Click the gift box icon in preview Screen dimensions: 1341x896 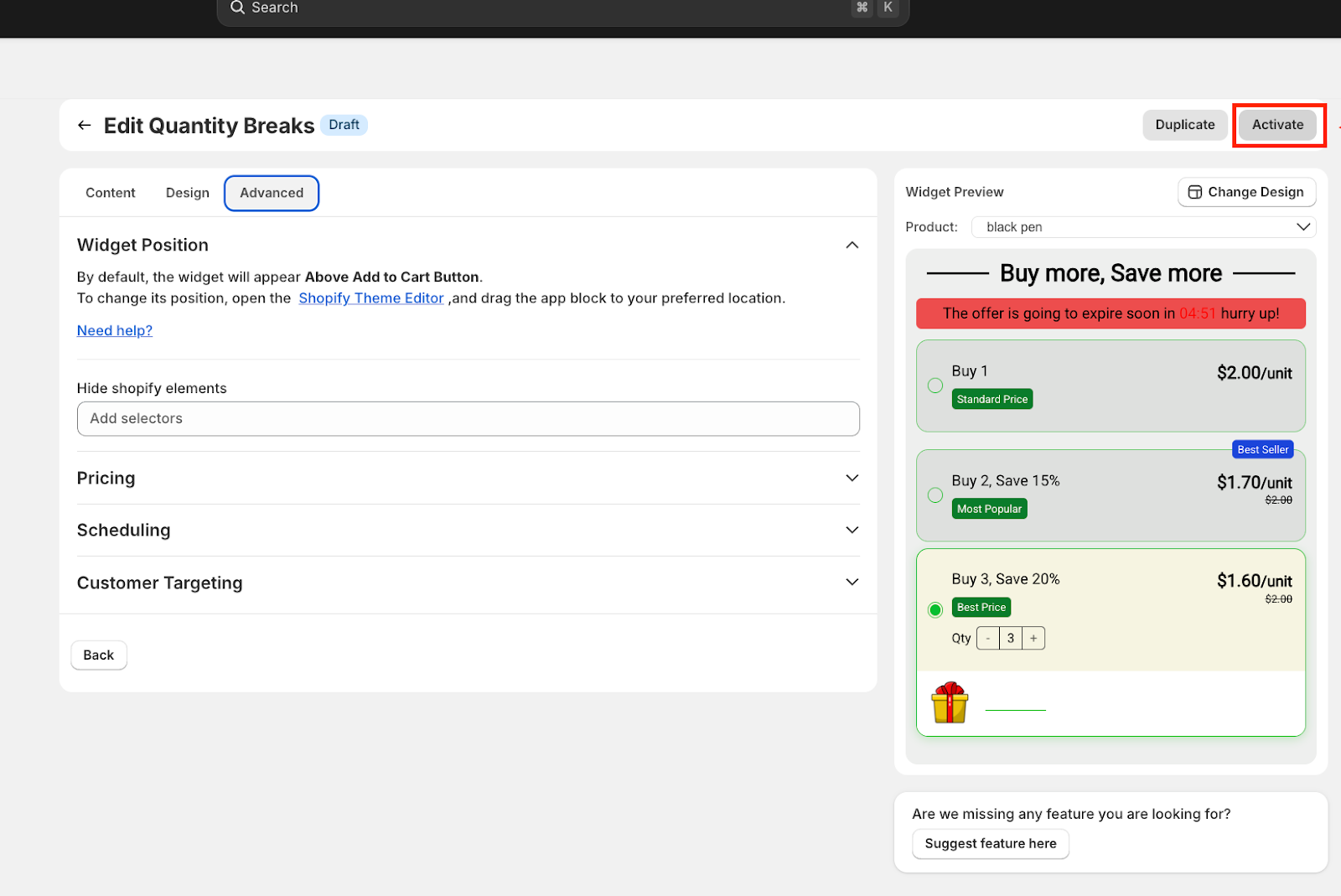[x=950, y=702]
